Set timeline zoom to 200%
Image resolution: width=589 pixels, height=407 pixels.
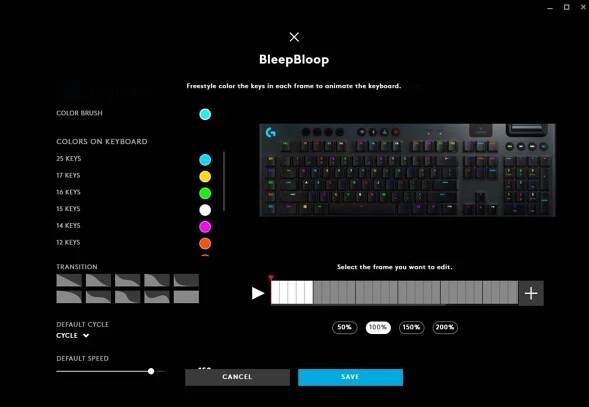tap(445, 327)
